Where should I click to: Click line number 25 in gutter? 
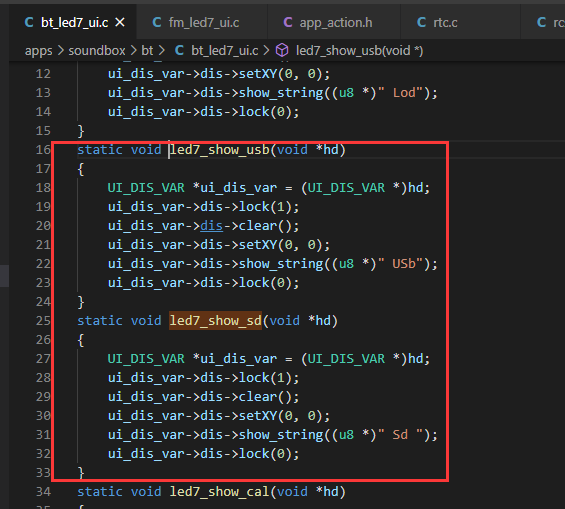[x=43, y=320]
